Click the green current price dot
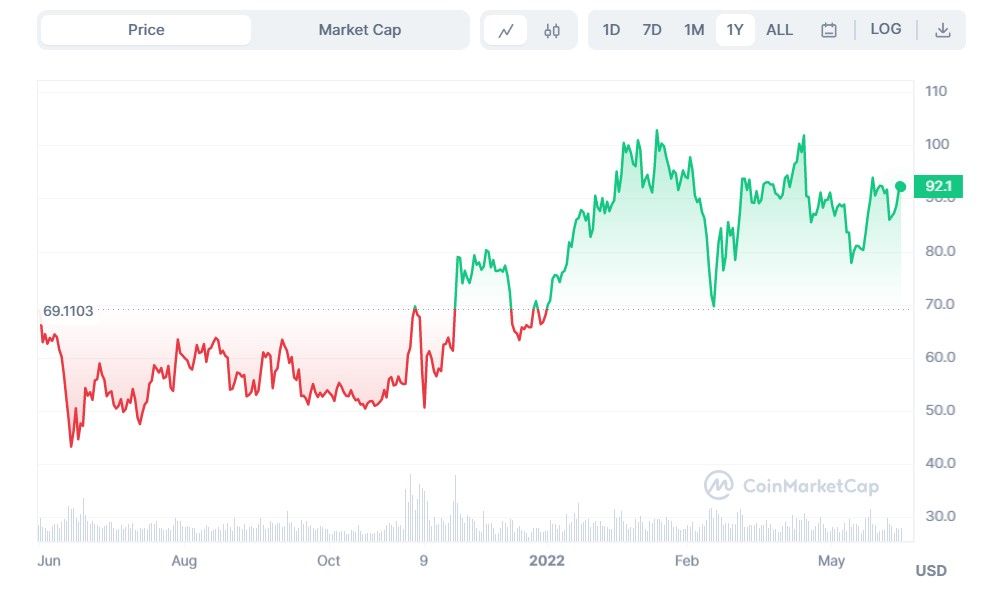 click(901, 186)
